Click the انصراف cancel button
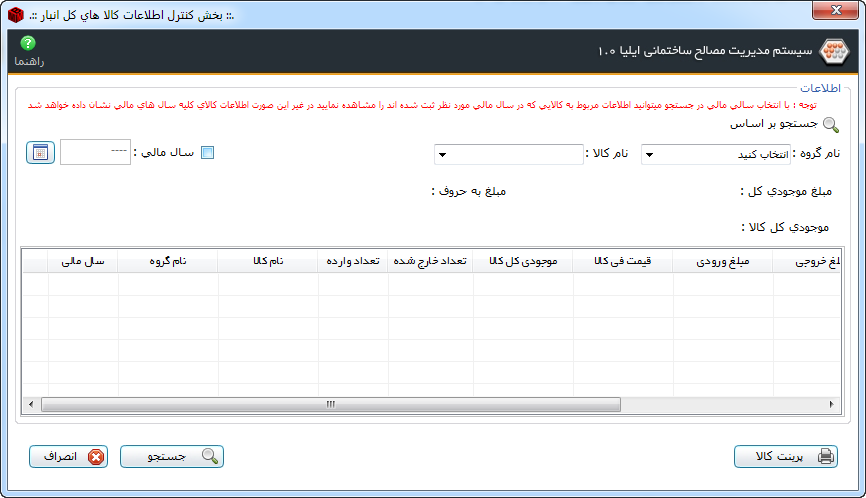 click(69, 456)
